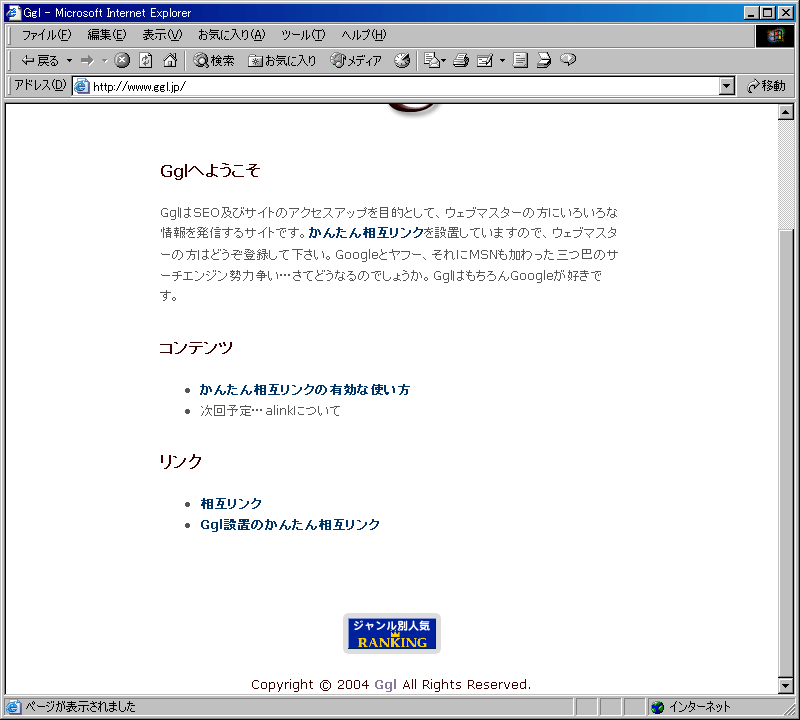Image resolution: width=800 pixels, height=720 pixels.
Task: Open the ファイル (File) menu
Action: 46,35
